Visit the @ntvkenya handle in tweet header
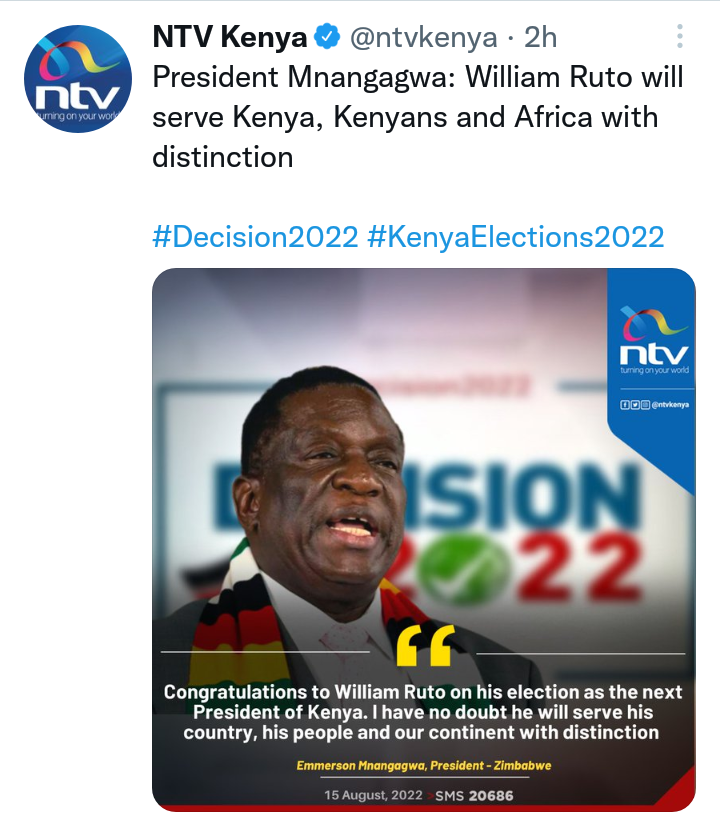This screenshot has width=720, height=827. pyautogui.click(x=424, y=37)
